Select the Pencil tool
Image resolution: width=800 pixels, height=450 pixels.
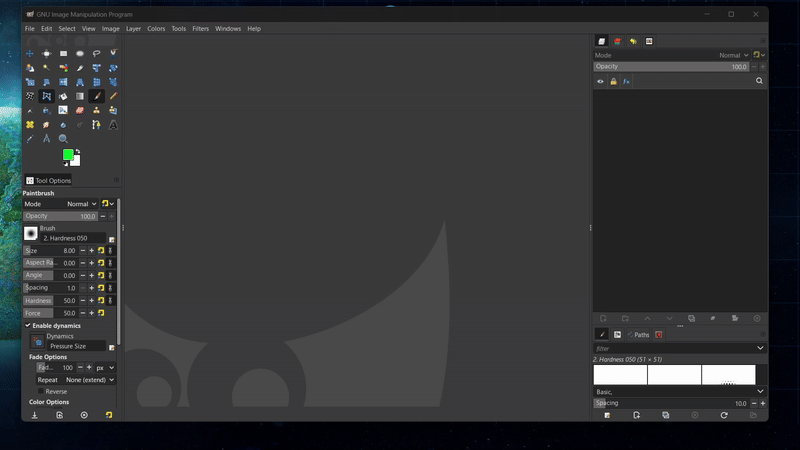[113, 96]
